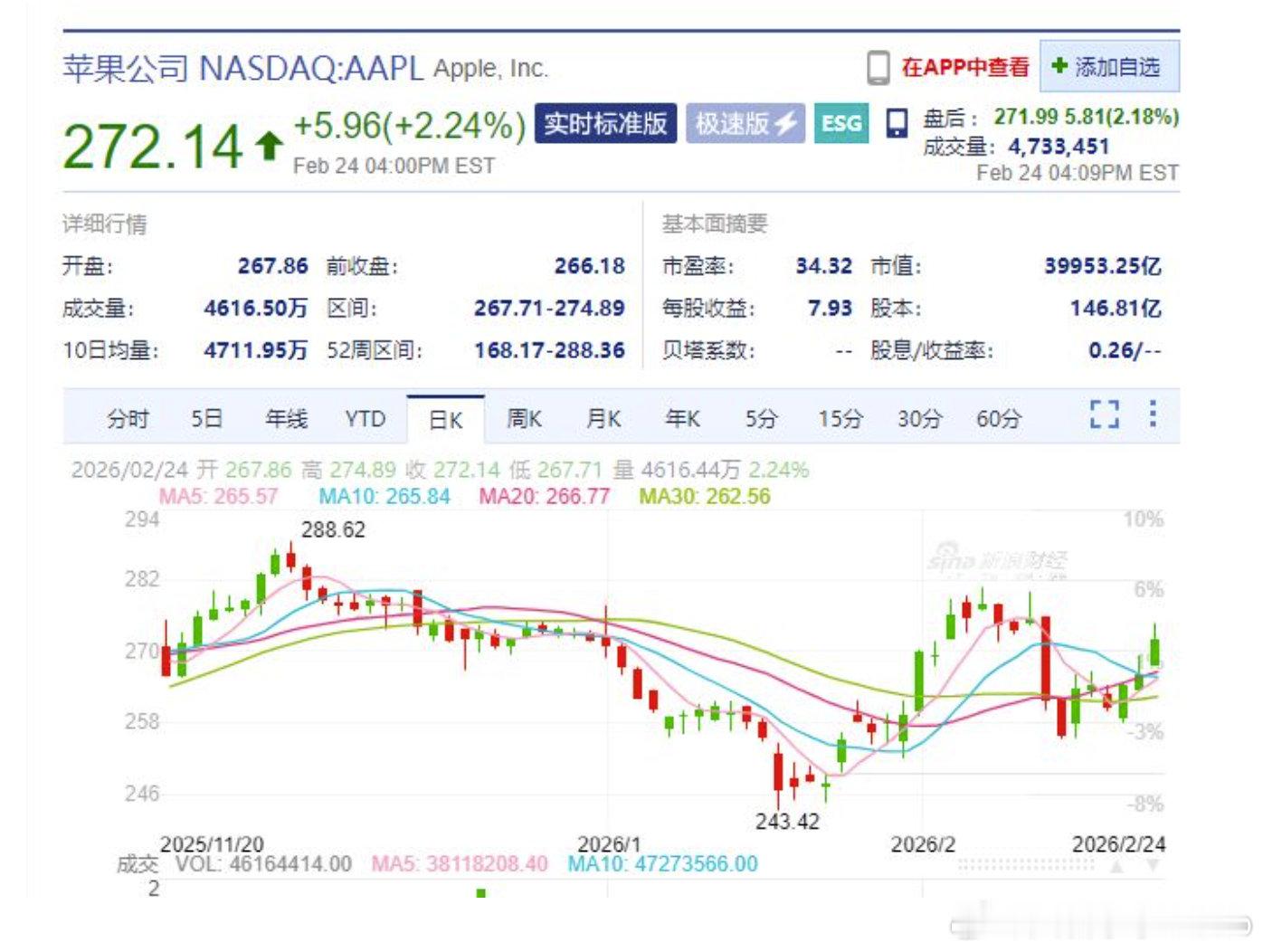Click the blue phone icon next to 盘后 quote
This screenshot has height=952, width=1263.
[897, 124]
